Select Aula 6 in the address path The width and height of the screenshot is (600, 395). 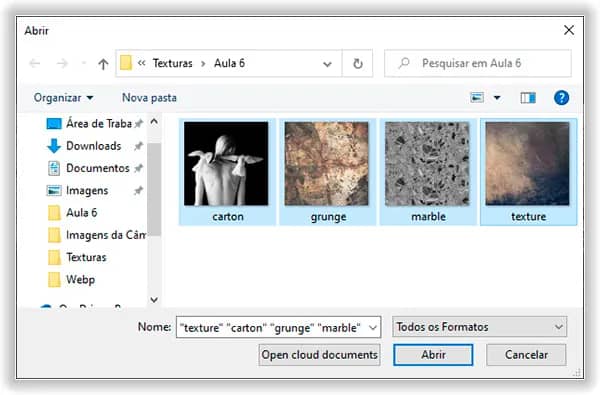click(x=229, y=63)
